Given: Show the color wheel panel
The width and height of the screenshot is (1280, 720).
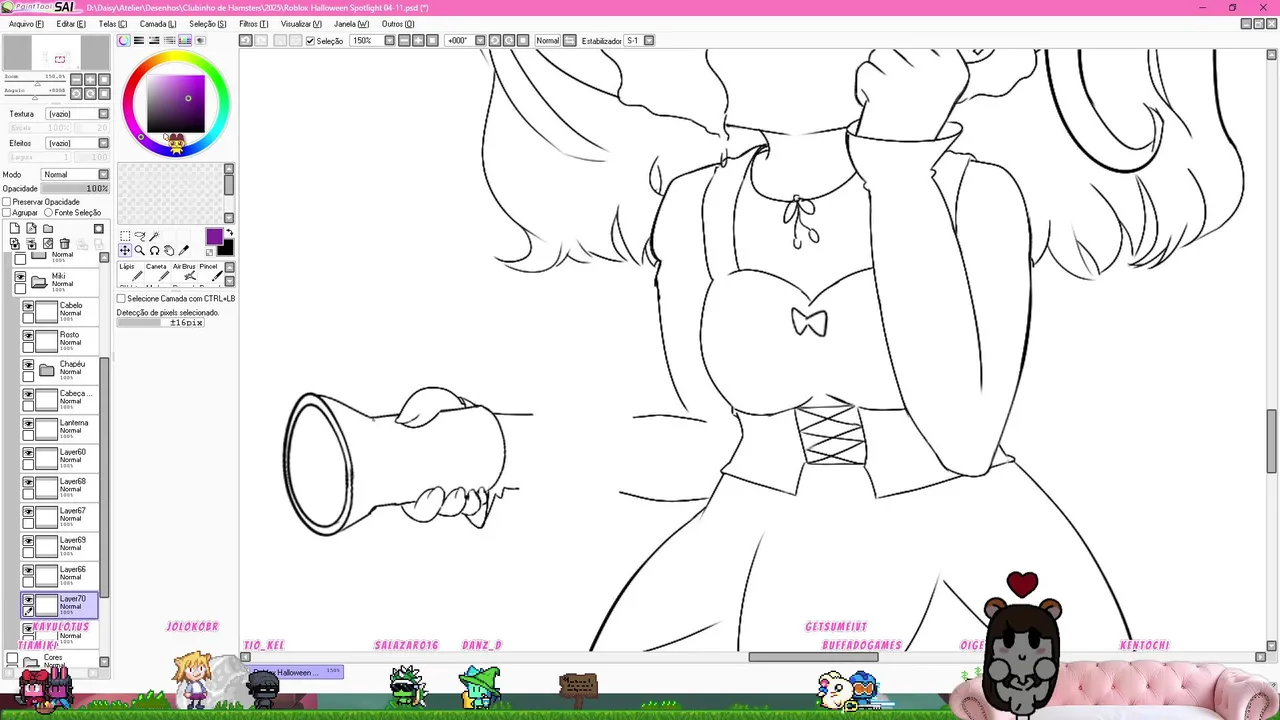Looking at the screenshot, I should pyautogui.click(x=124, y=41).
